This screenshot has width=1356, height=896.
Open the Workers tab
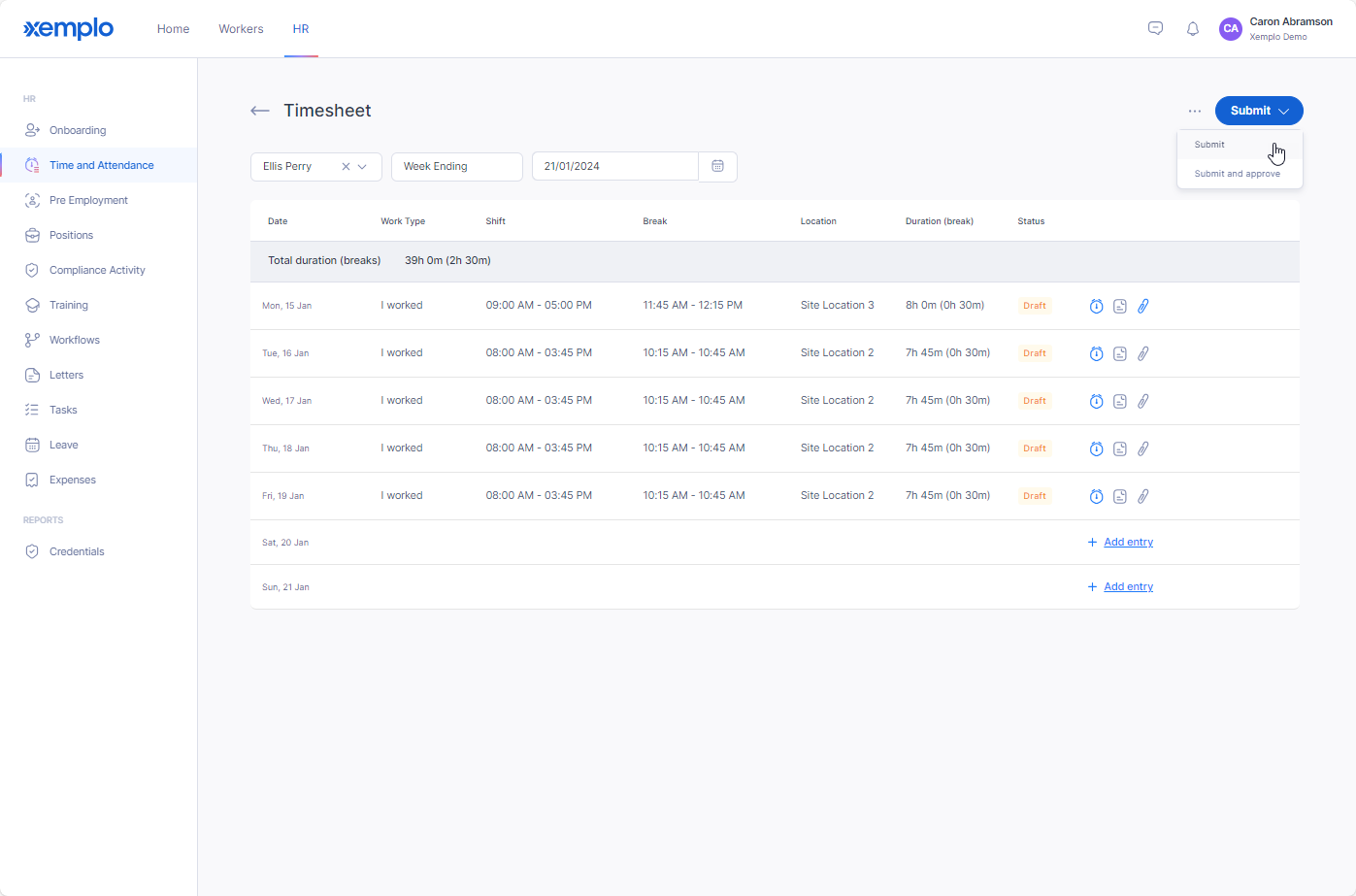coord(241,29)
